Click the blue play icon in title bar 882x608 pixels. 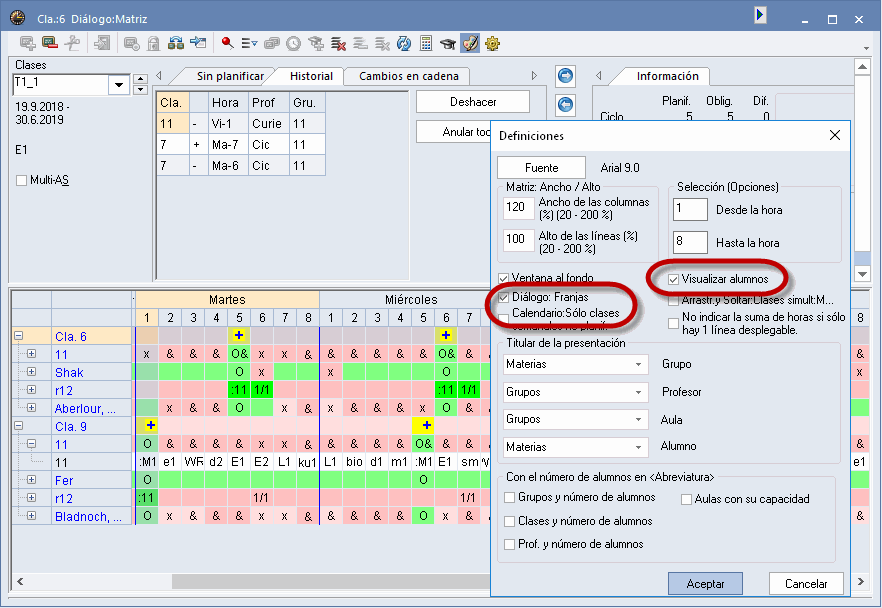point(760,15)
